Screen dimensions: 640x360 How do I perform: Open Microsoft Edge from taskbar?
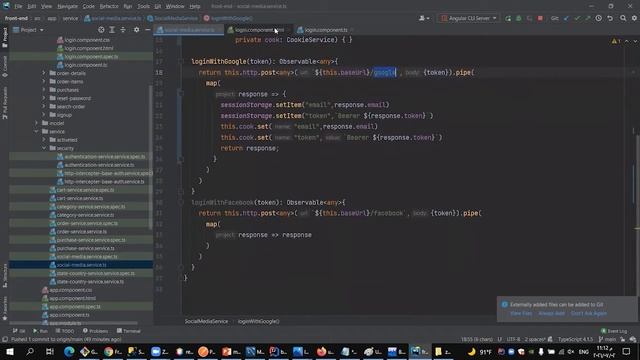coord(69,351)
